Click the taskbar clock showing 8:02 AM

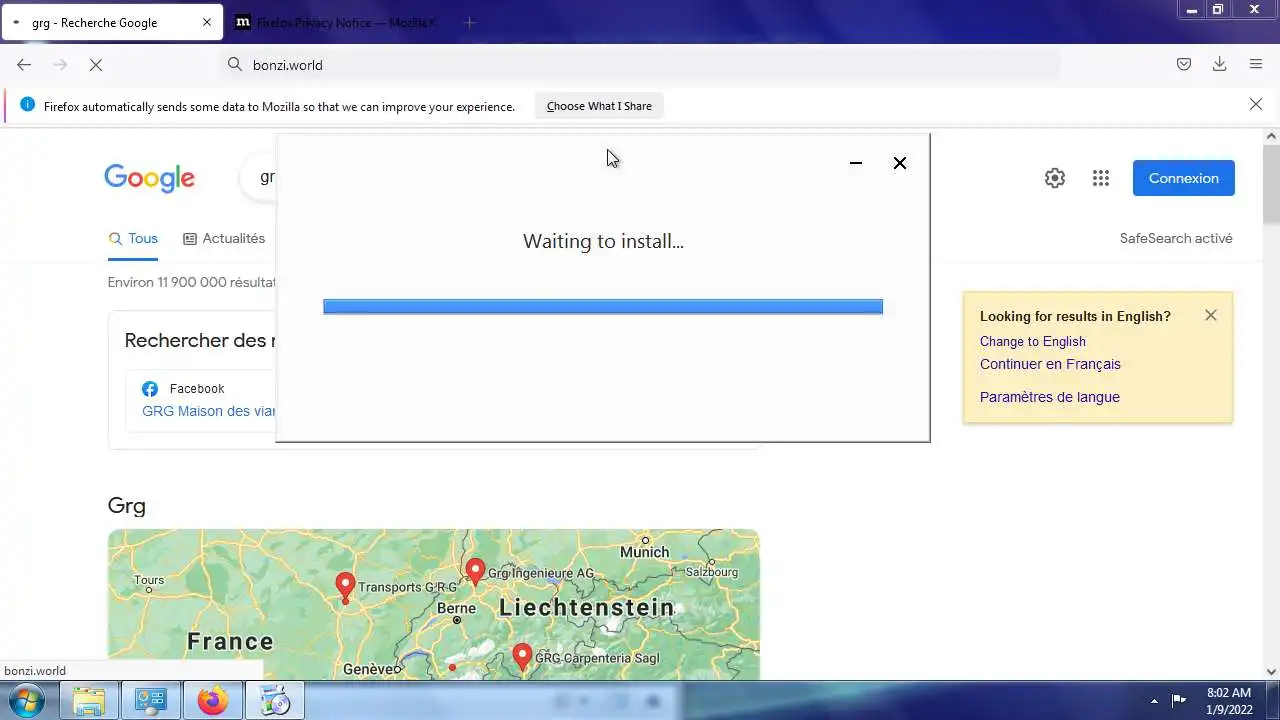tap(1229, 700)
